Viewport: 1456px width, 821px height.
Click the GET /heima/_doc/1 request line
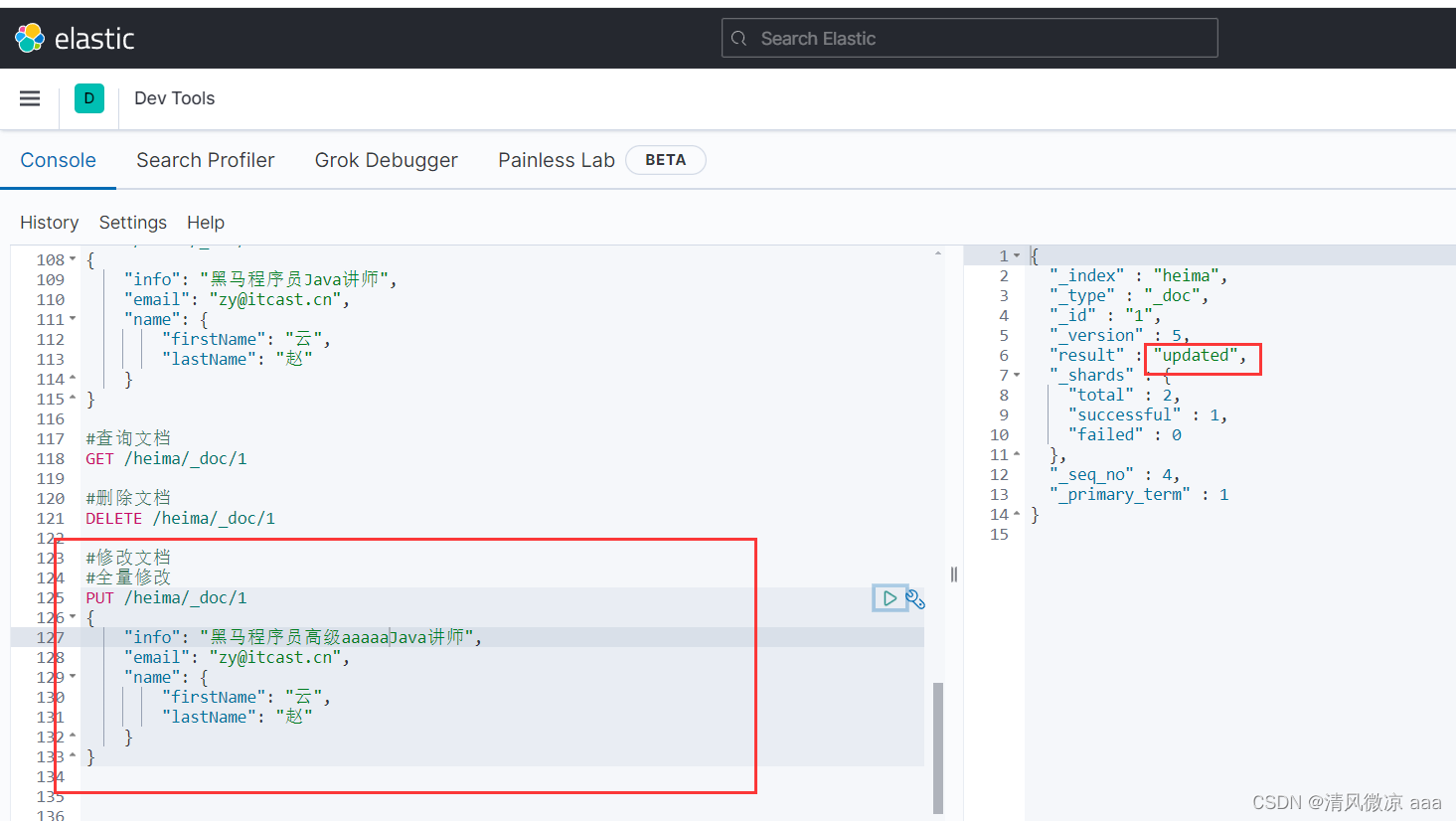[166, 458]
